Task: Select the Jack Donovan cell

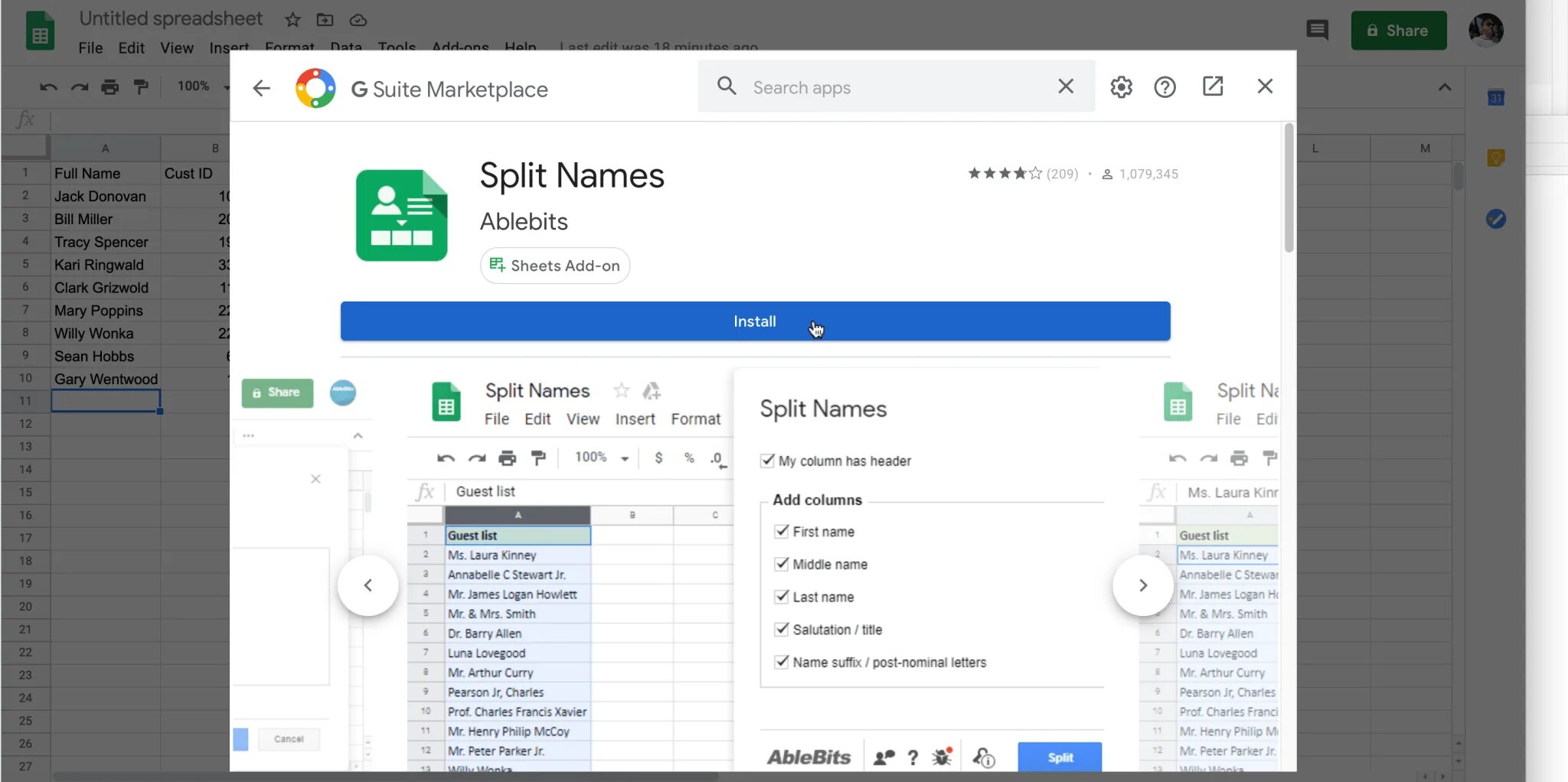Action: click(106, 196)
